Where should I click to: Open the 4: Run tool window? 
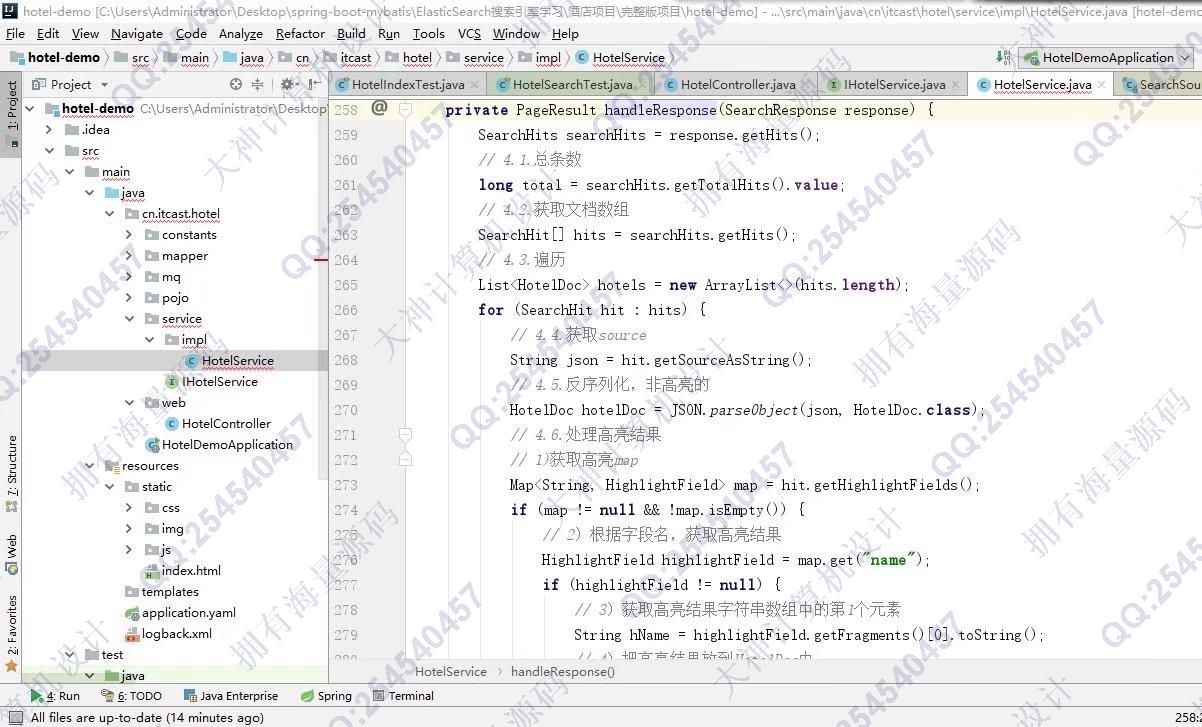tap(55, 696)
